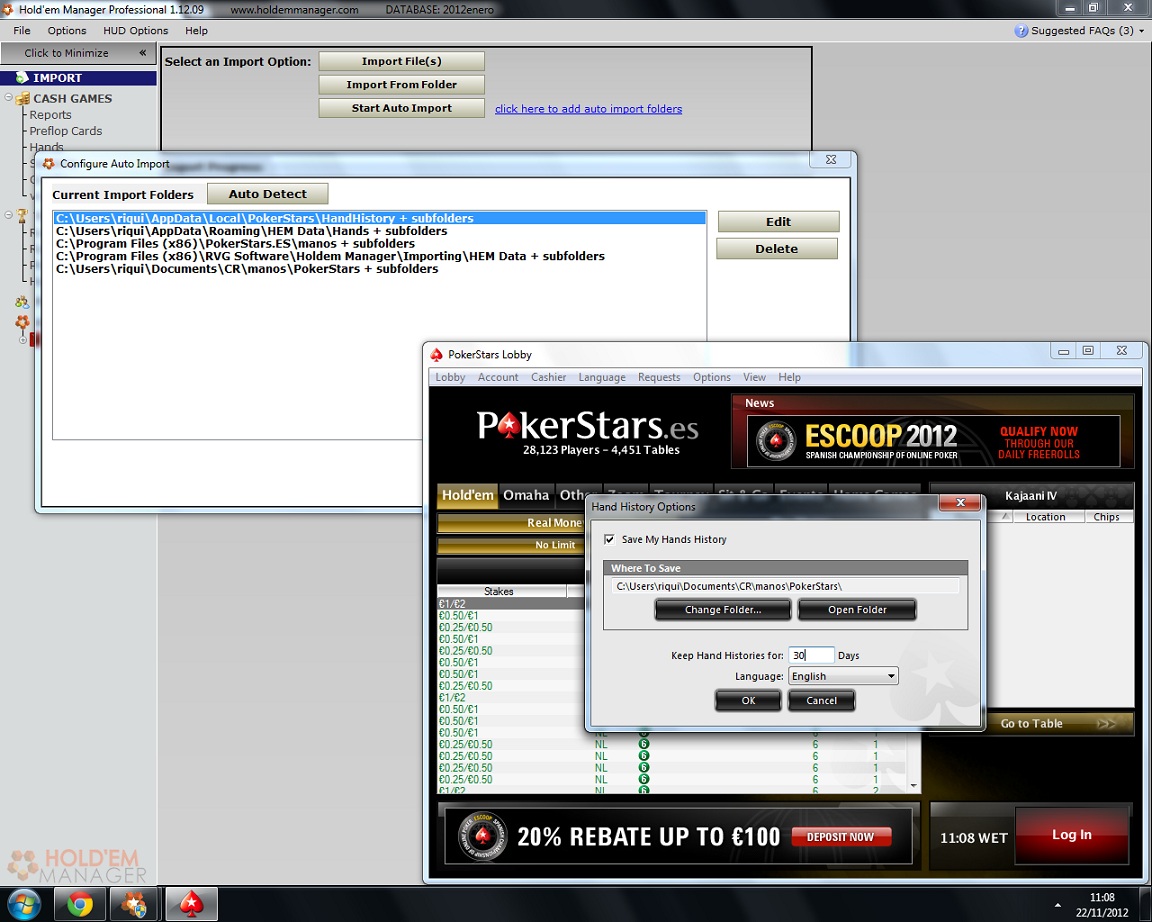Open the Options menu in PokerStars Lobby

712,377
